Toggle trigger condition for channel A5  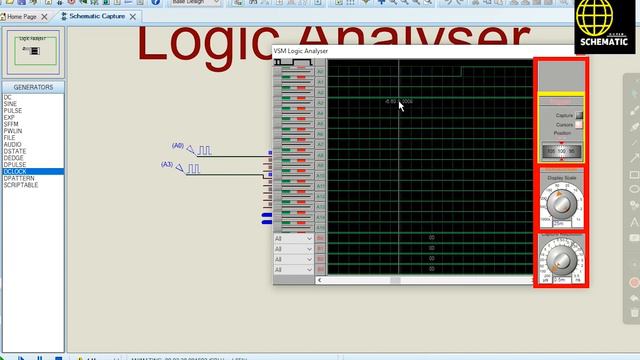tap(294, 124)
